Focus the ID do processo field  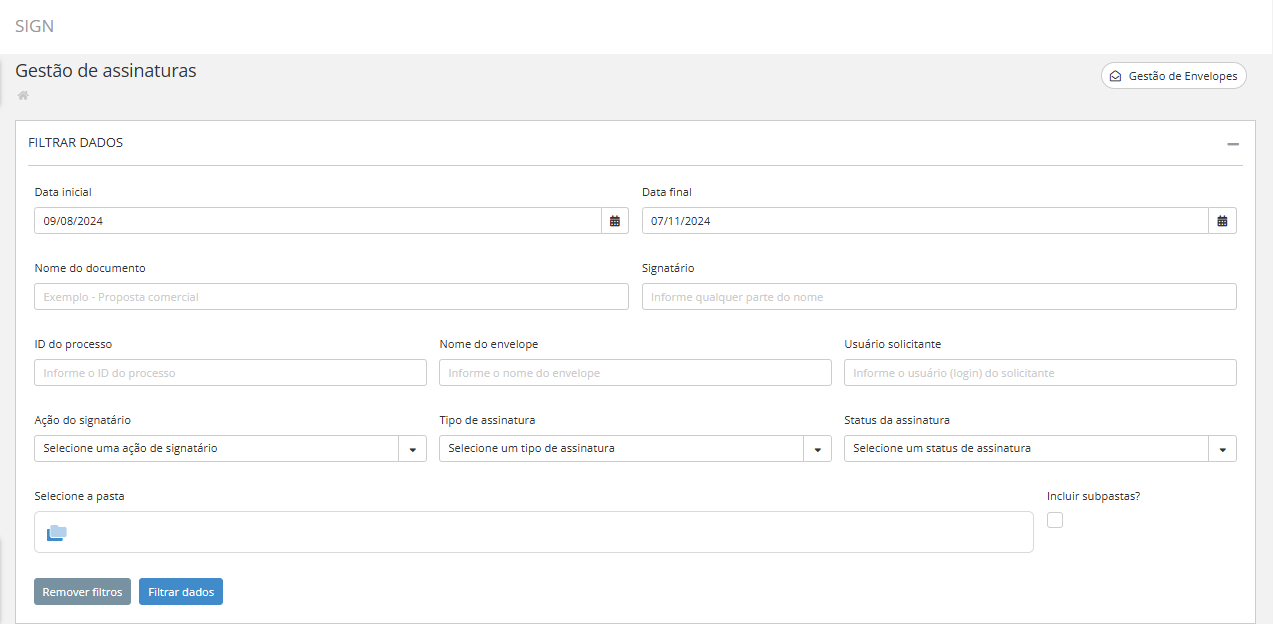tap(230, 373)
